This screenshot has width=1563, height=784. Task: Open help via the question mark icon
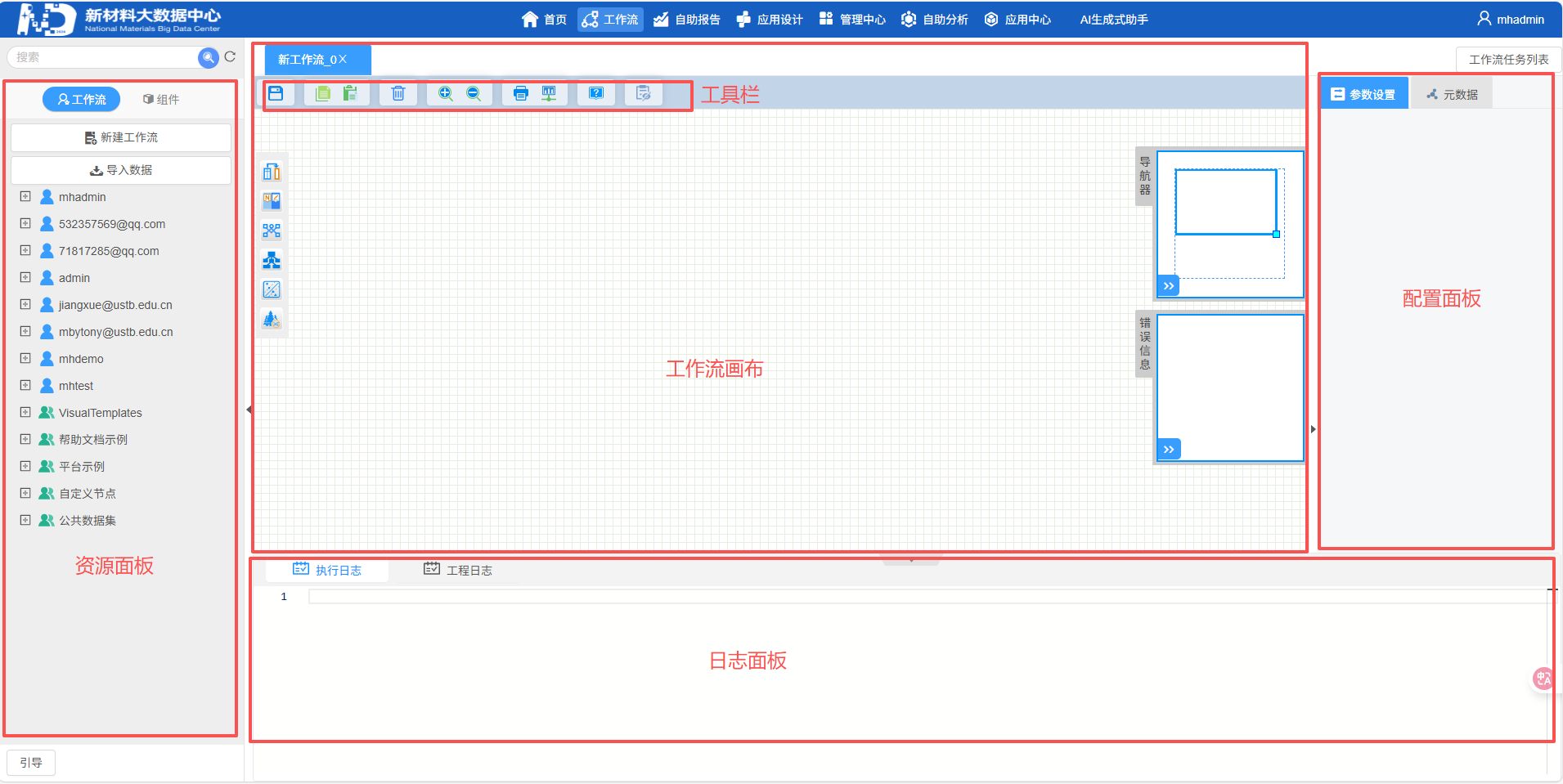[x=596, y=93]
